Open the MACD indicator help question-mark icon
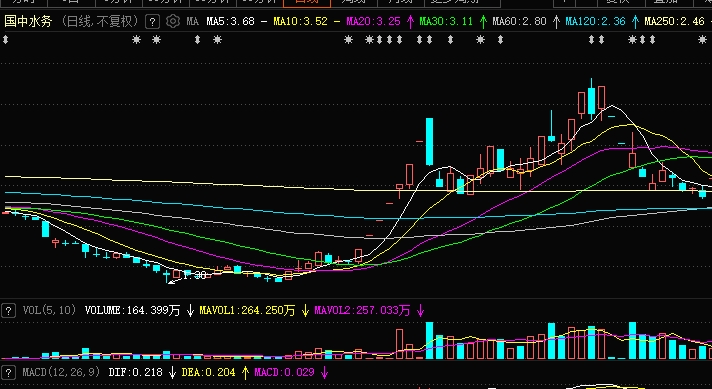Screen dimensions: 712x389 (x=8, y=373)
